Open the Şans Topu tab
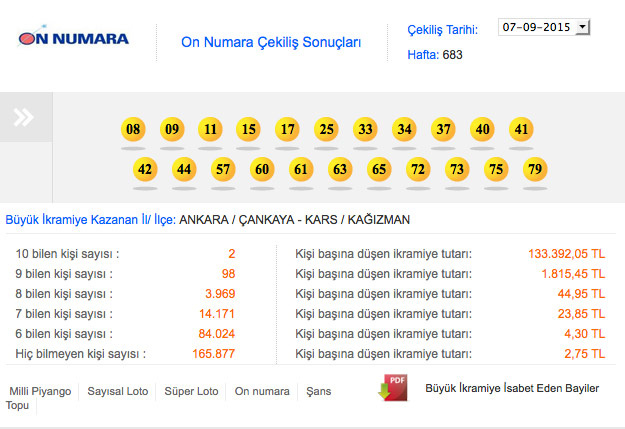Viewport: 625px width, 429px height. (318, 392)
